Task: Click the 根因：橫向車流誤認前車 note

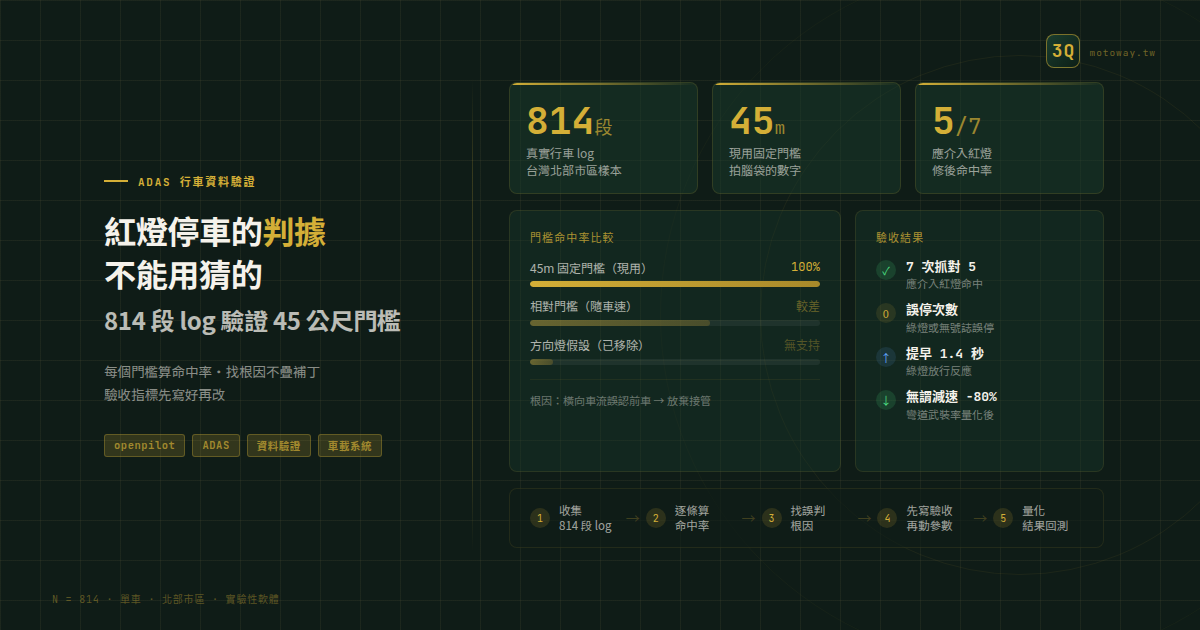Action: point(620,401)
